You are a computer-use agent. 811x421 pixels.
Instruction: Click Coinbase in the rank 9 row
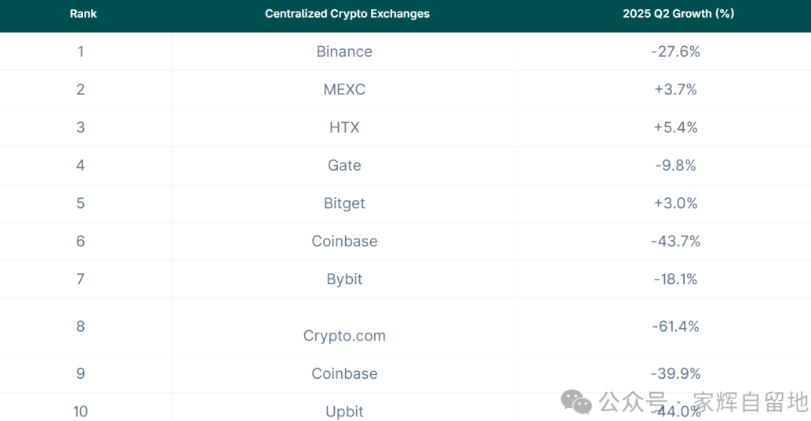tap(344, 373)
